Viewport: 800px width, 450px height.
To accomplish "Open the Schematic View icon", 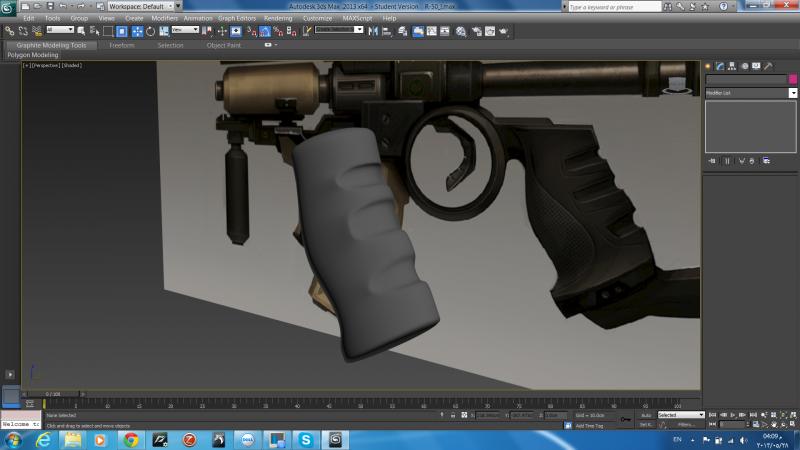I will [445, 31].
